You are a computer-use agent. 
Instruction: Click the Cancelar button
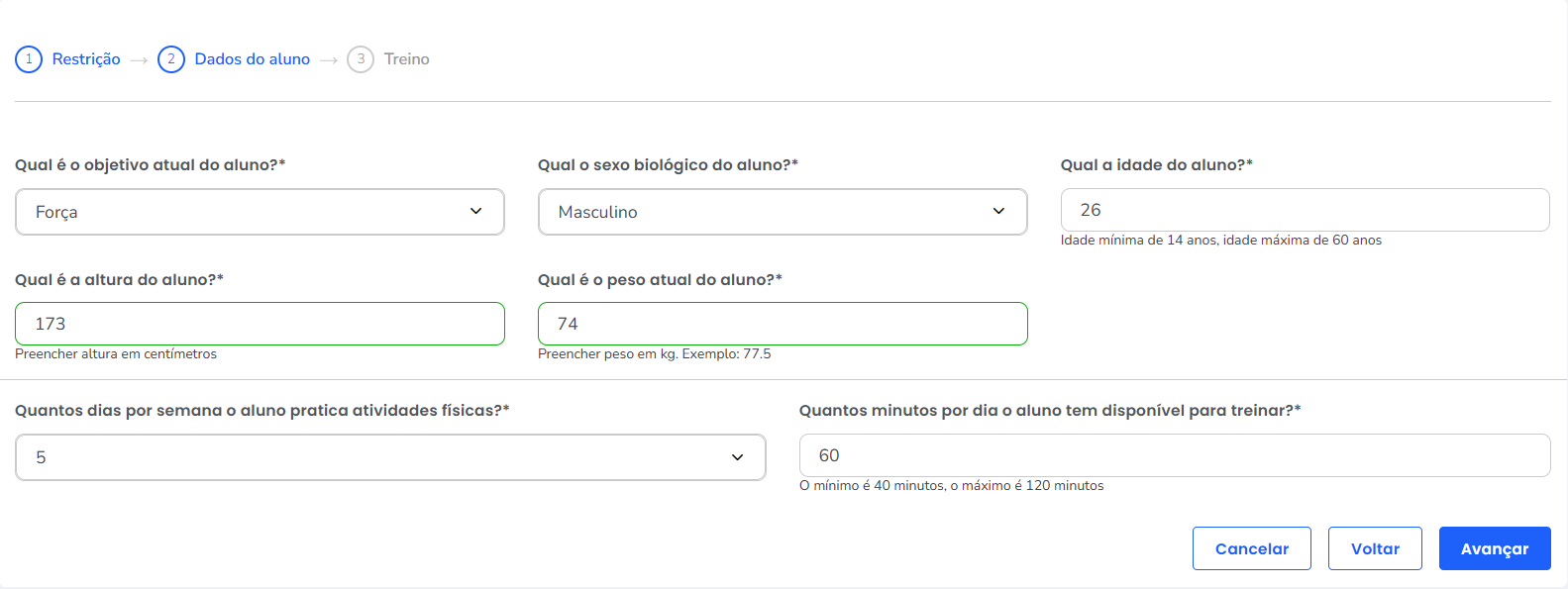pyautogui.click(x=1252, y=548)
